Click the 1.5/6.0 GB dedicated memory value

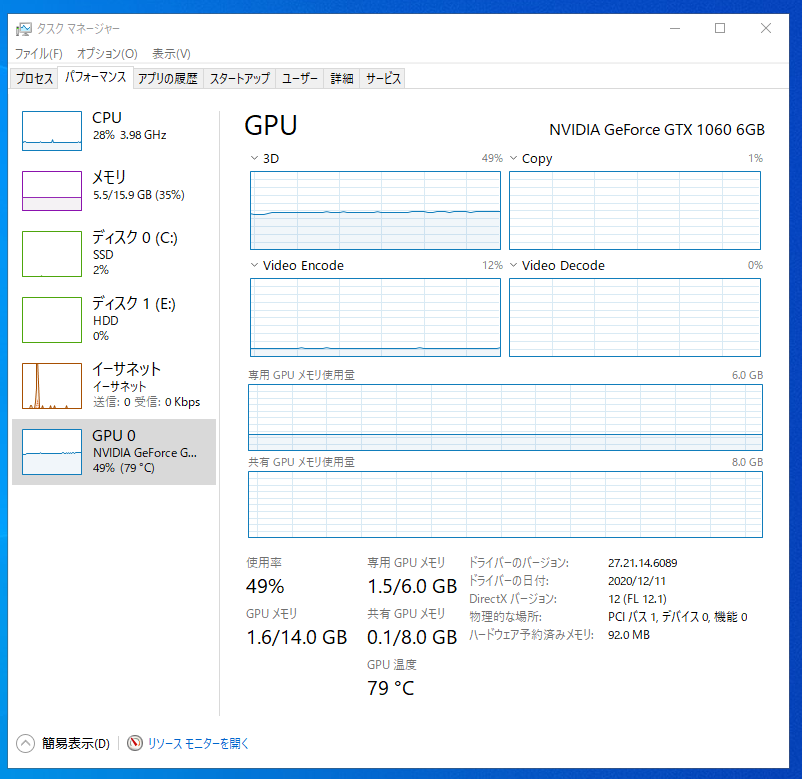(412, 586)
